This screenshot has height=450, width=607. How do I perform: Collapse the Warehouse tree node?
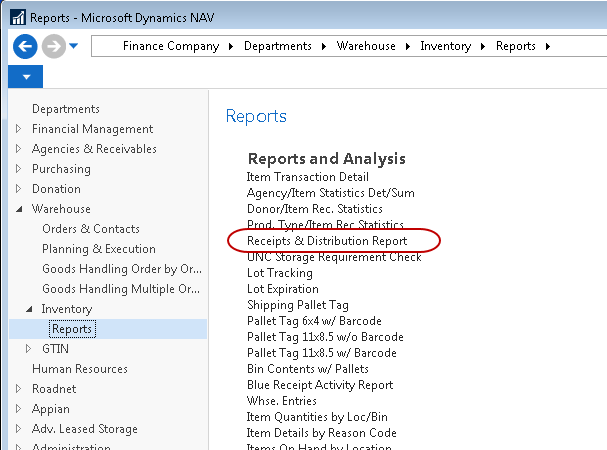point(19,209)
